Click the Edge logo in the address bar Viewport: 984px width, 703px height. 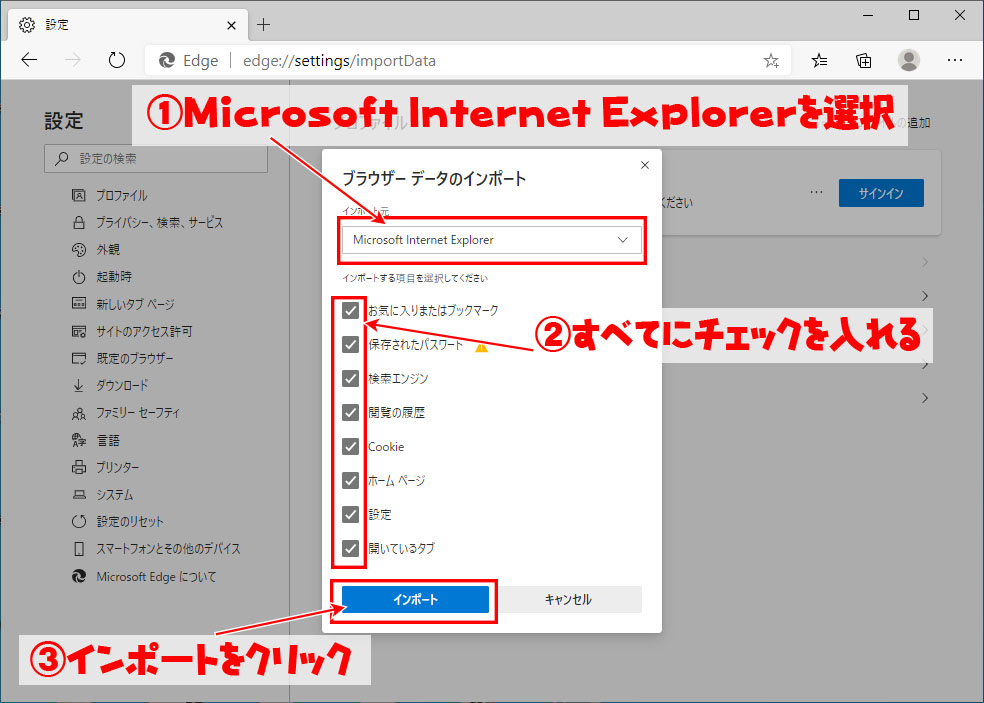167,60
